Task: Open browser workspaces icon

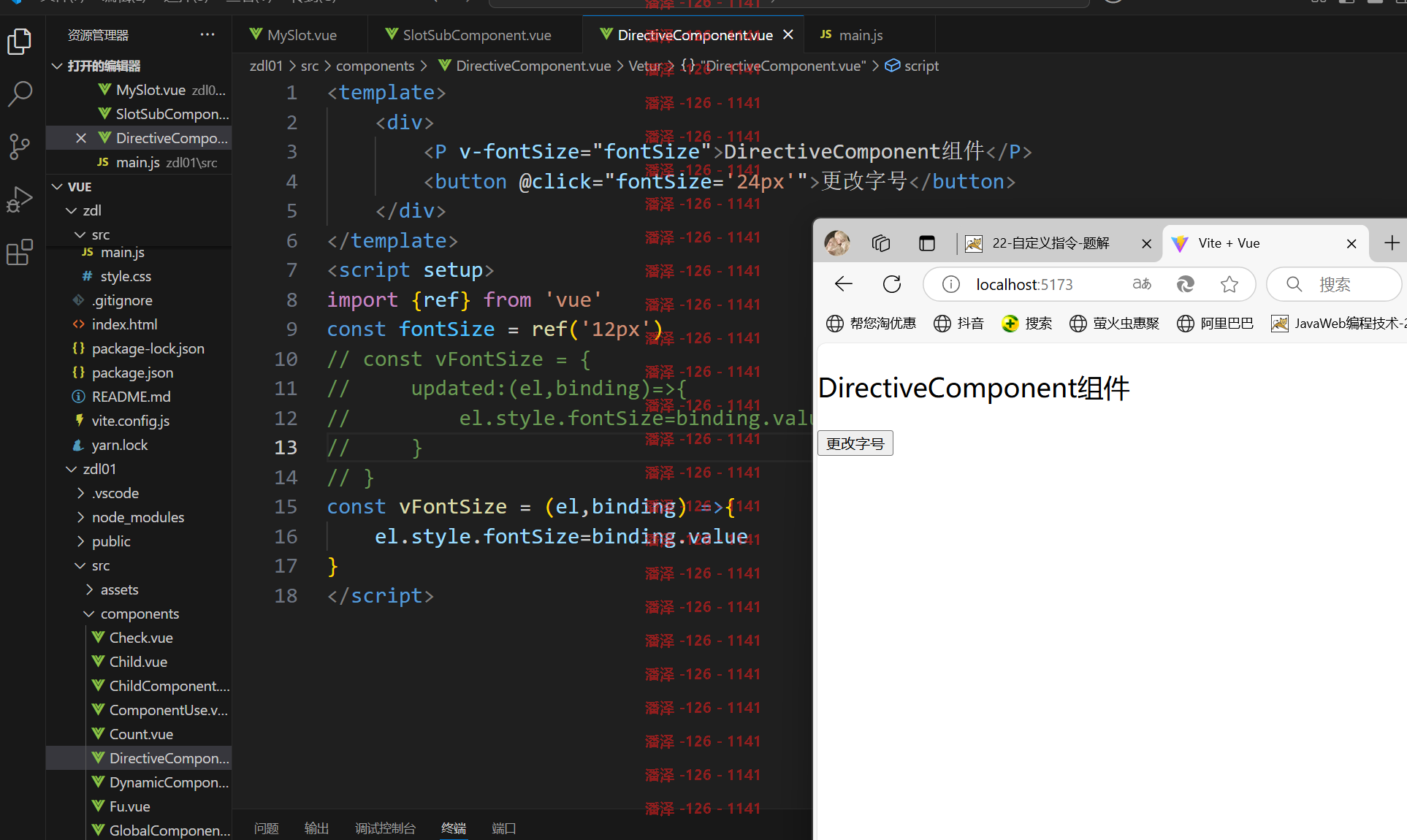Action: pyautogui.click(x=881, y=243)
